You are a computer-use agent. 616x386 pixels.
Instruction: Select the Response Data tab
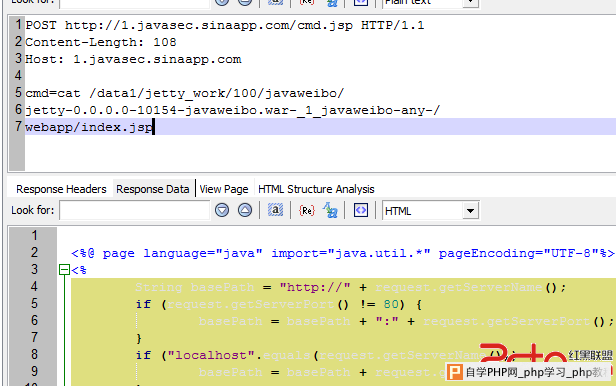pos(153,189)
